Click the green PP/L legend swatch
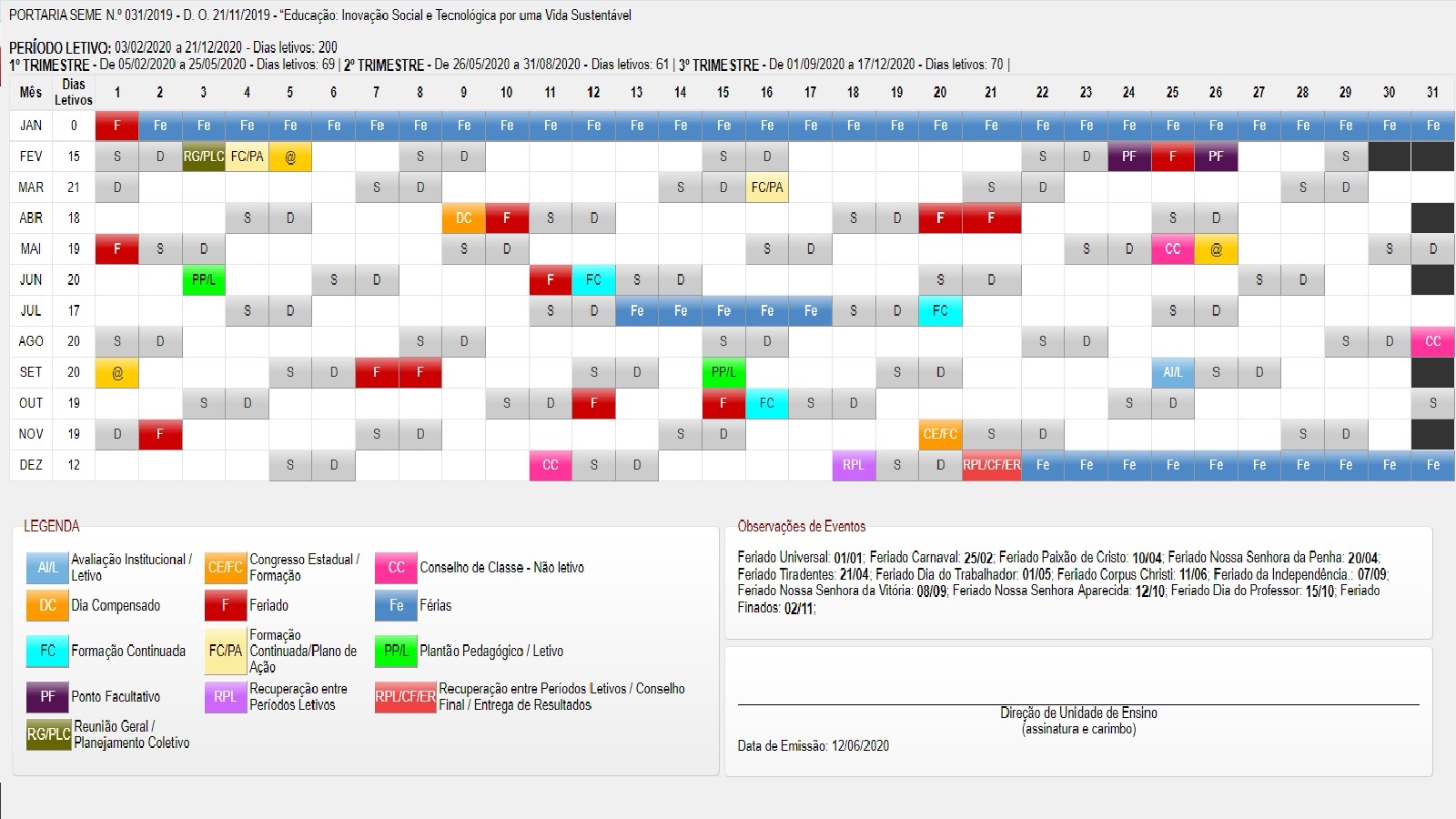Screen dimensions: 1456x819 (396, 651)
